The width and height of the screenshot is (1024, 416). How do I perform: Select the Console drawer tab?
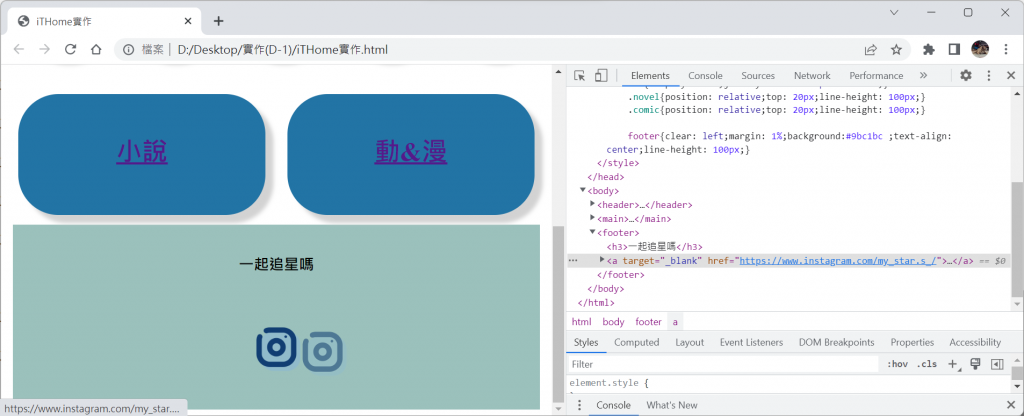pos(613,405)
